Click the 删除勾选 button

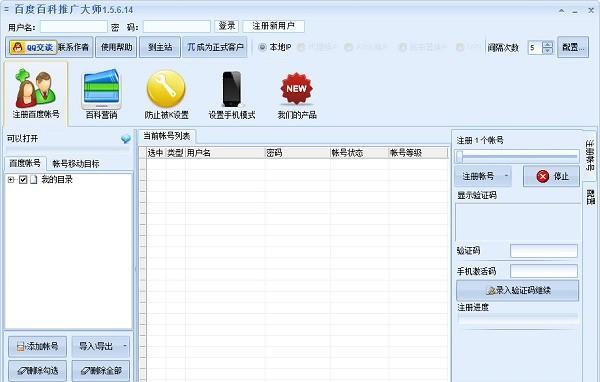coord(38,370)
